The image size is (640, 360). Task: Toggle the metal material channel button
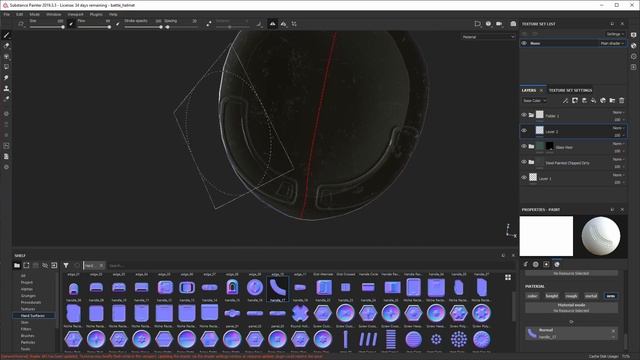[591, 296]
